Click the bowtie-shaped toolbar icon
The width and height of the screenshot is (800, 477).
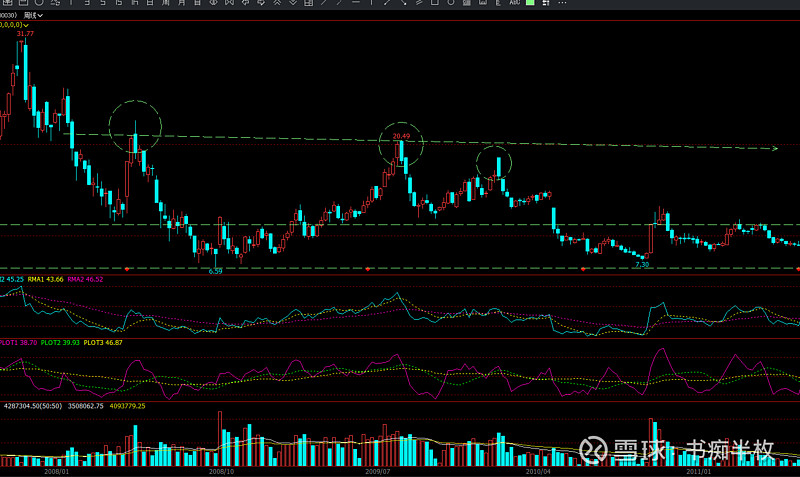click(229, 3)
